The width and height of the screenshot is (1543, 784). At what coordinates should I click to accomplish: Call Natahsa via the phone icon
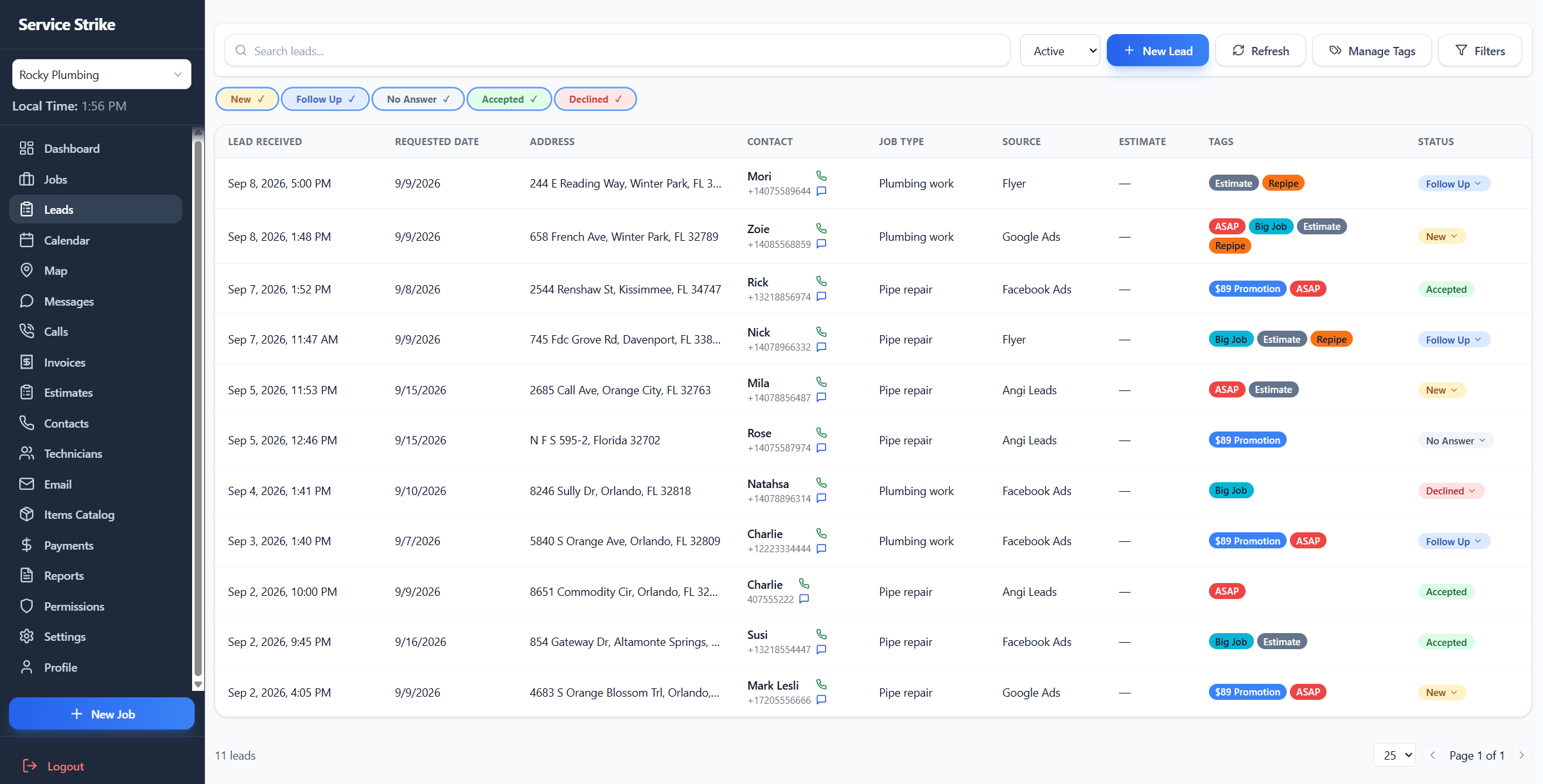click(x=821, y=483)
